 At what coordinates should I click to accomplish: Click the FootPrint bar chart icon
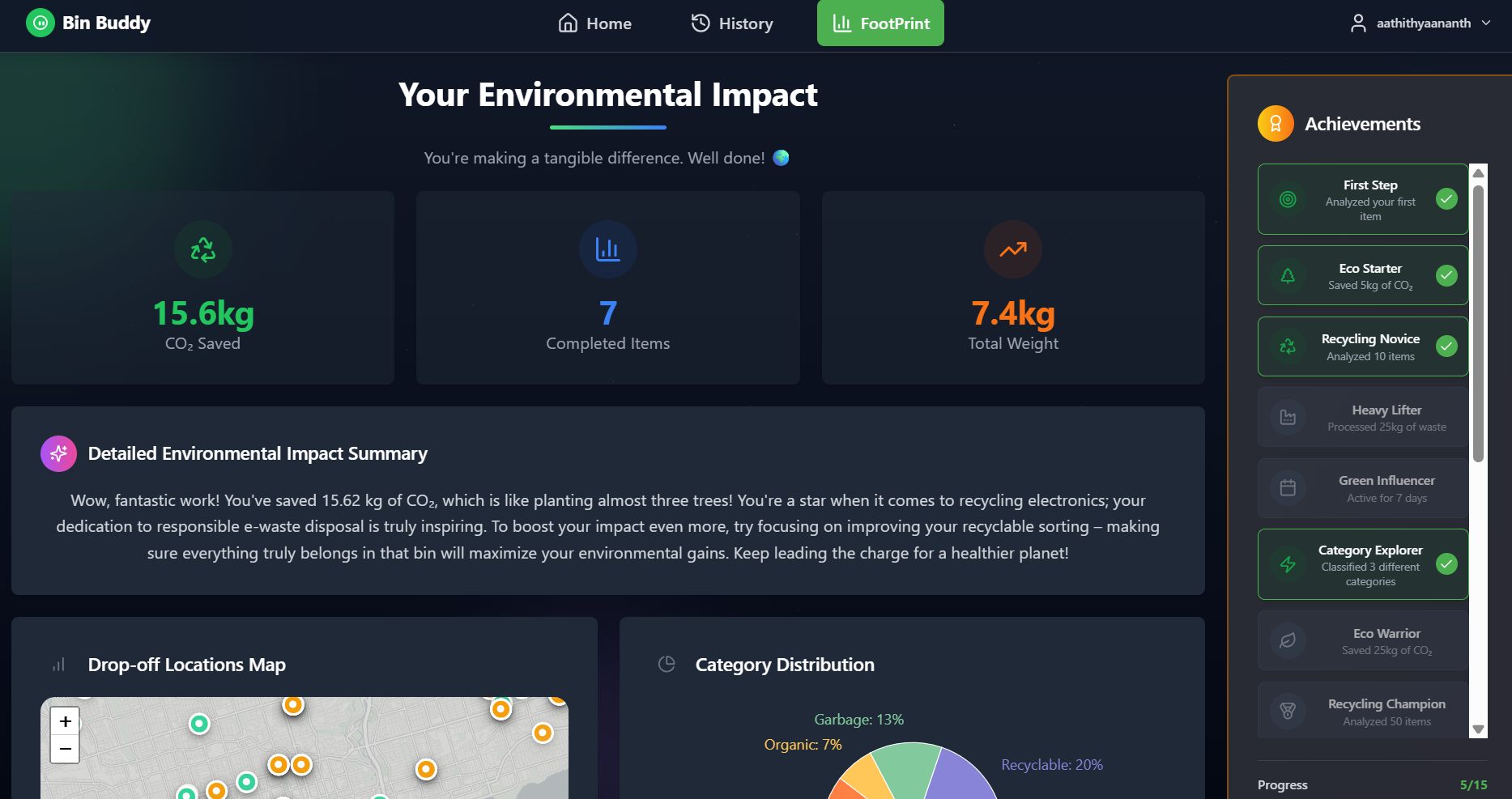click(x=842, y=23)
